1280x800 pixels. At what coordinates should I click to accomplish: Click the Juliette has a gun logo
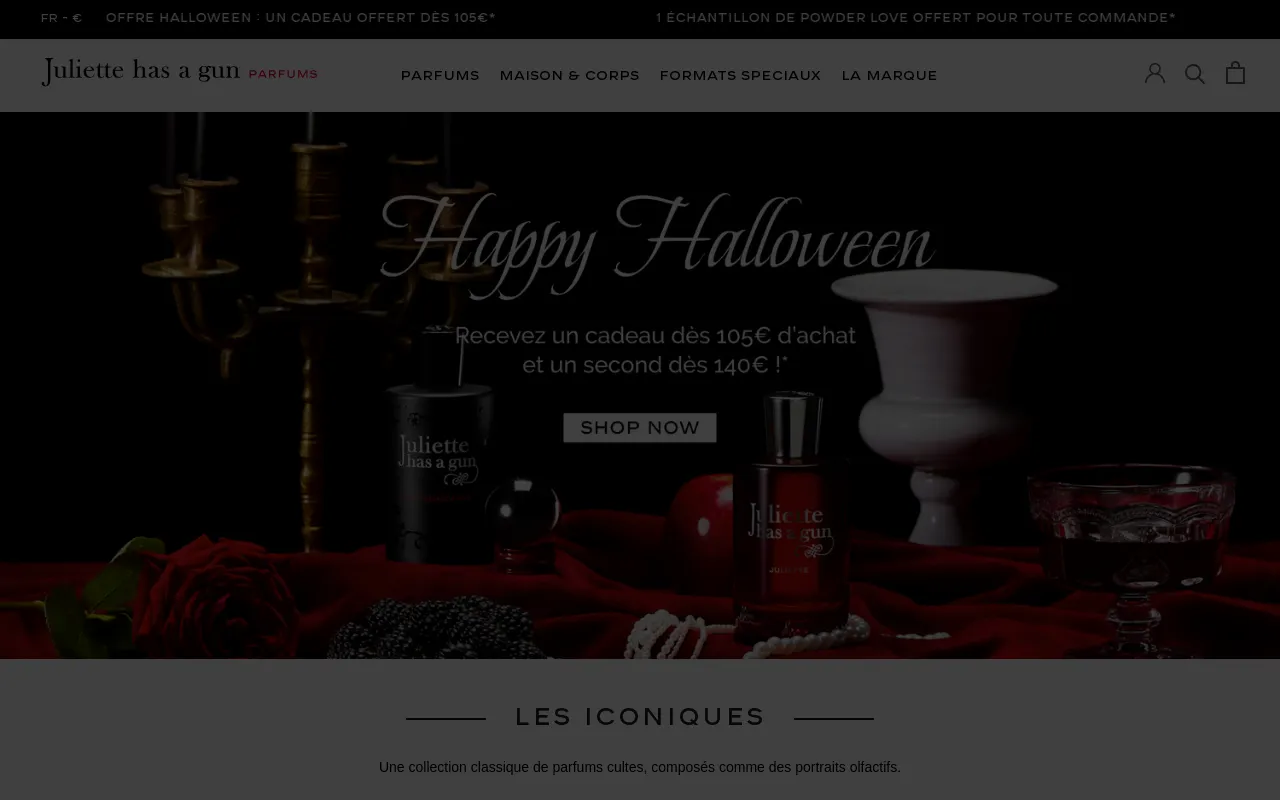pyautogui.click(x=140, y=72)
